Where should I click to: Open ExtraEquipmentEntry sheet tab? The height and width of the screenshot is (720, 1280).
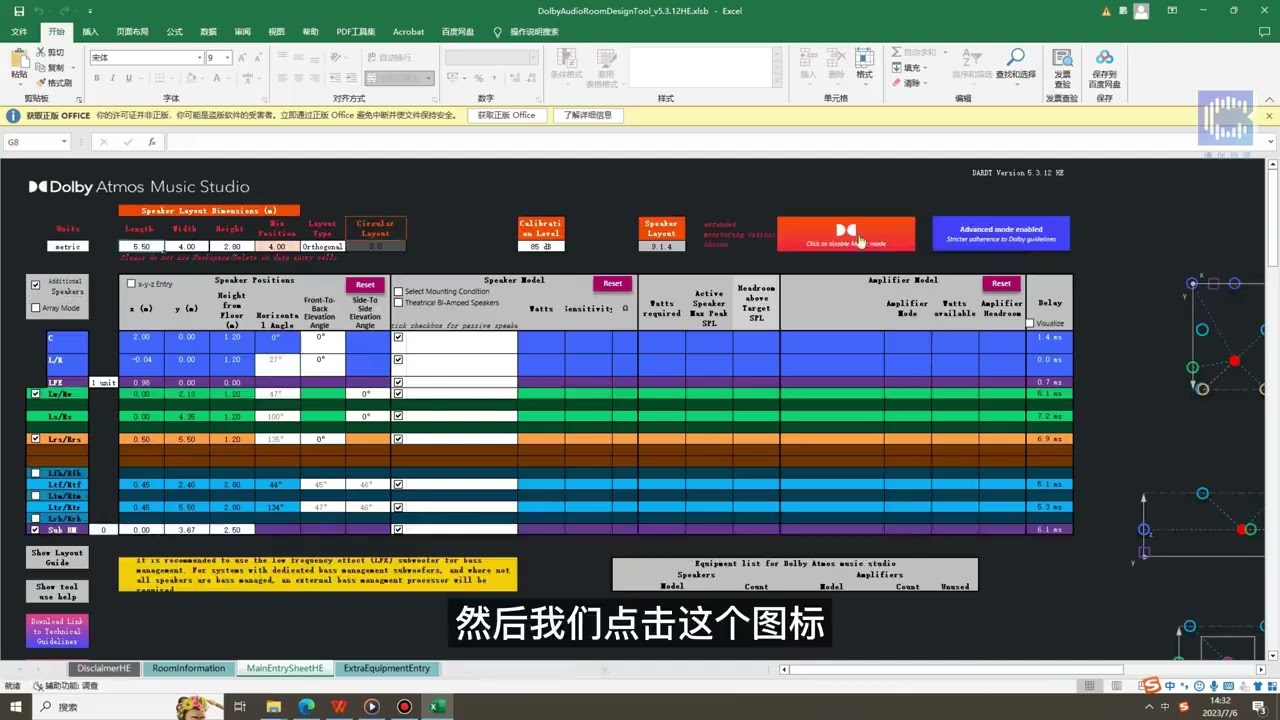pyautogui.click(x=387, y=668)
